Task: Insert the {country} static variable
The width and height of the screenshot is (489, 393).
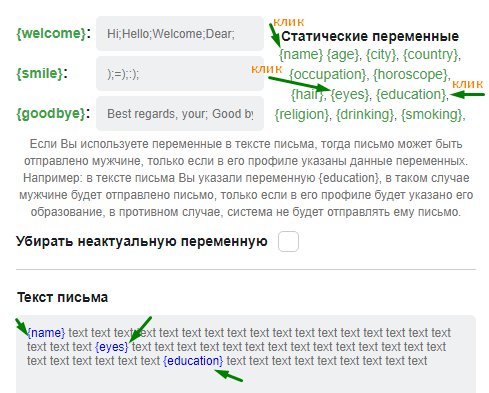Action: tap(430, 54)
